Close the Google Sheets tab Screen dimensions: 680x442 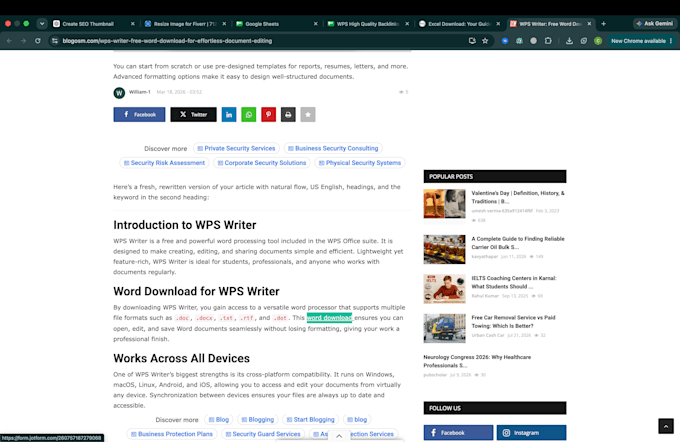click(316, 24)
